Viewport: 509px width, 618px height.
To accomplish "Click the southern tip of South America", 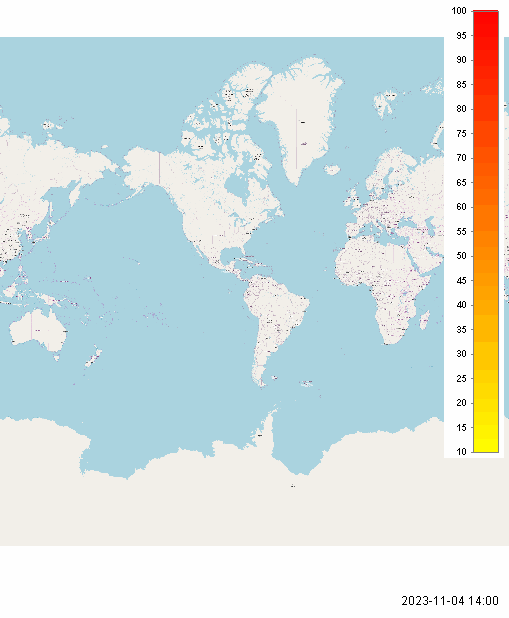I will [x=261, y=382].
